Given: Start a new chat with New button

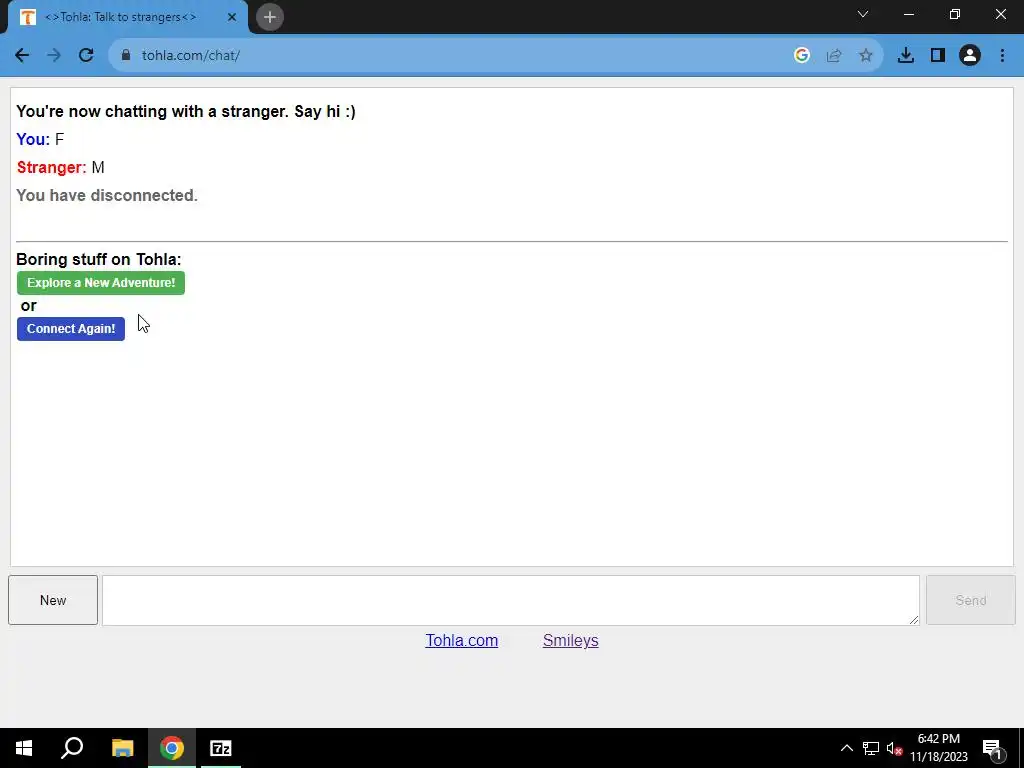Looking at the screenshot, I should pos(53,600).
